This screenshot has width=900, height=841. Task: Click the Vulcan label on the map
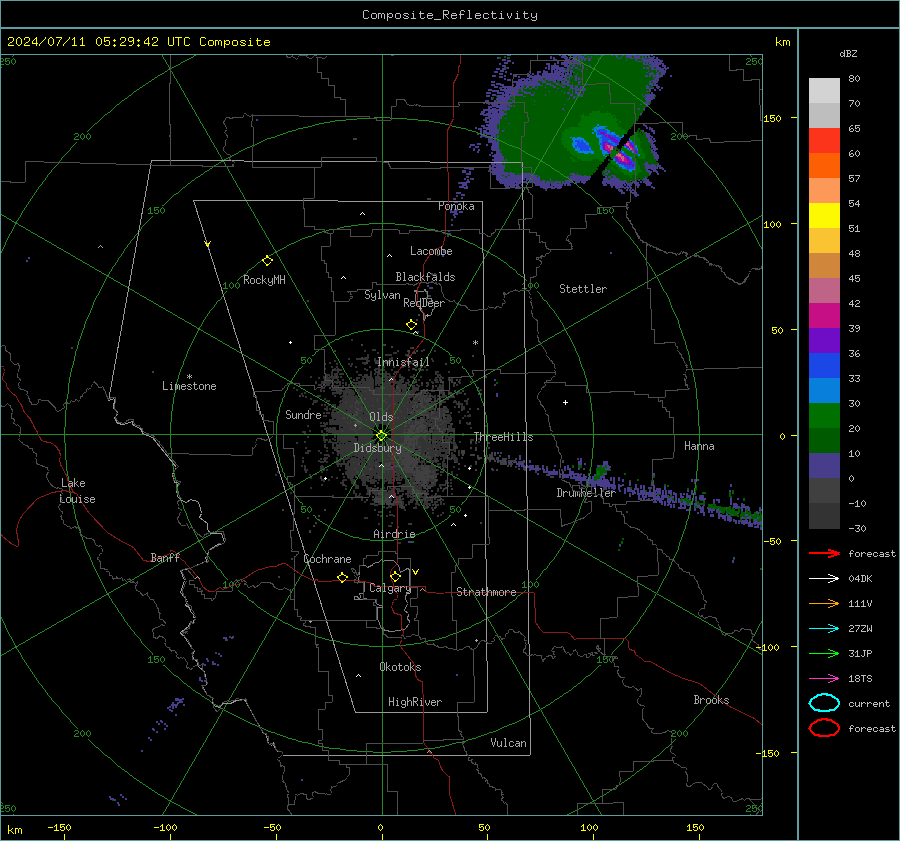[x=508, y=743]
